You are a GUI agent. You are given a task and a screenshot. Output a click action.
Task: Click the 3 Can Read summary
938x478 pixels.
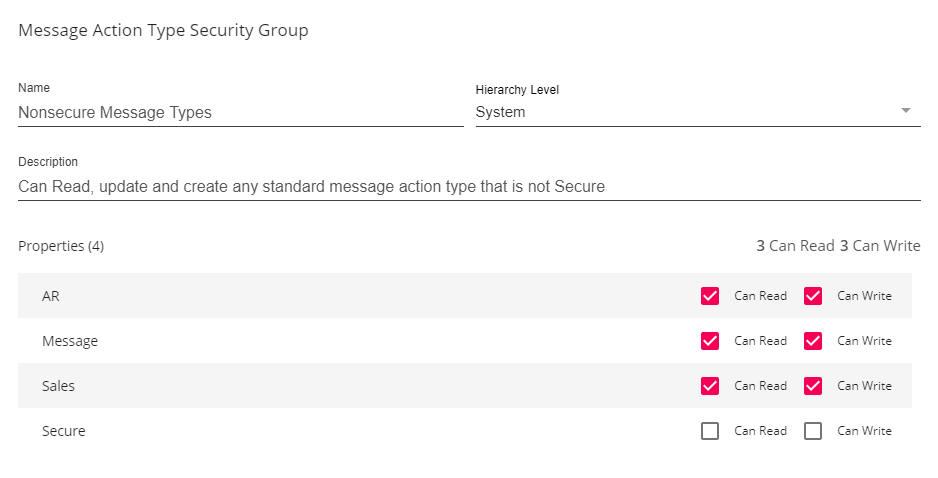[795, 246]
